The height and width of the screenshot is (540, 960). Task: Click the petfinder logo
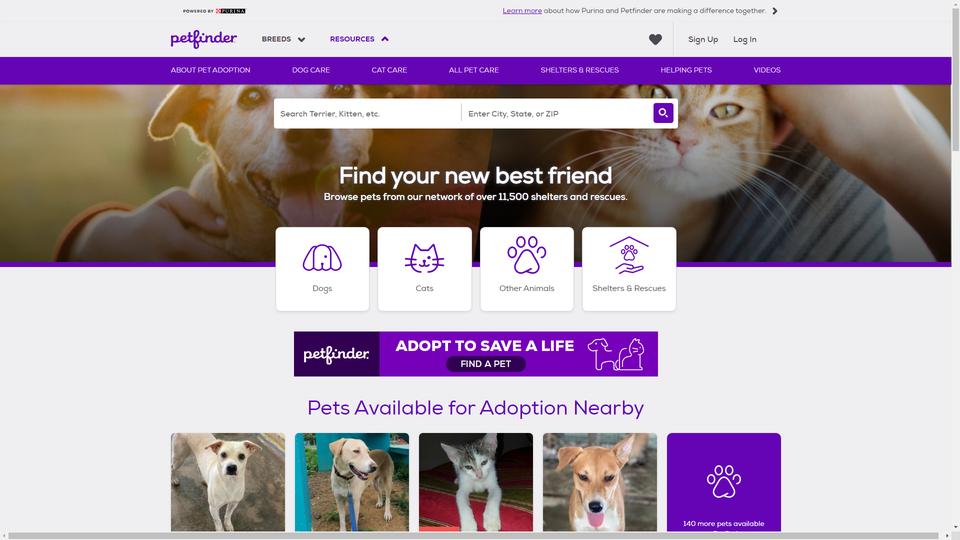(203, 39)
